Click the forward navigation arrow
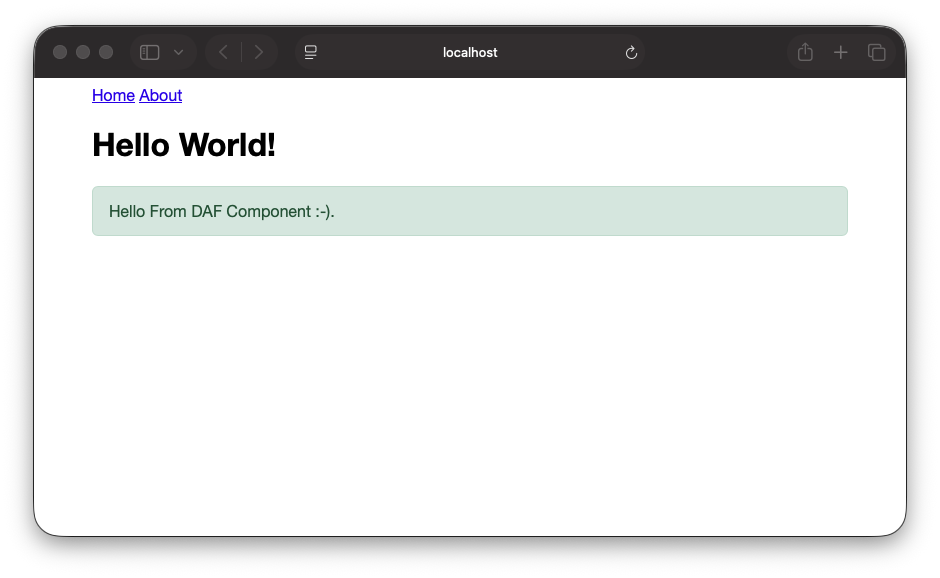 [259, 52]
